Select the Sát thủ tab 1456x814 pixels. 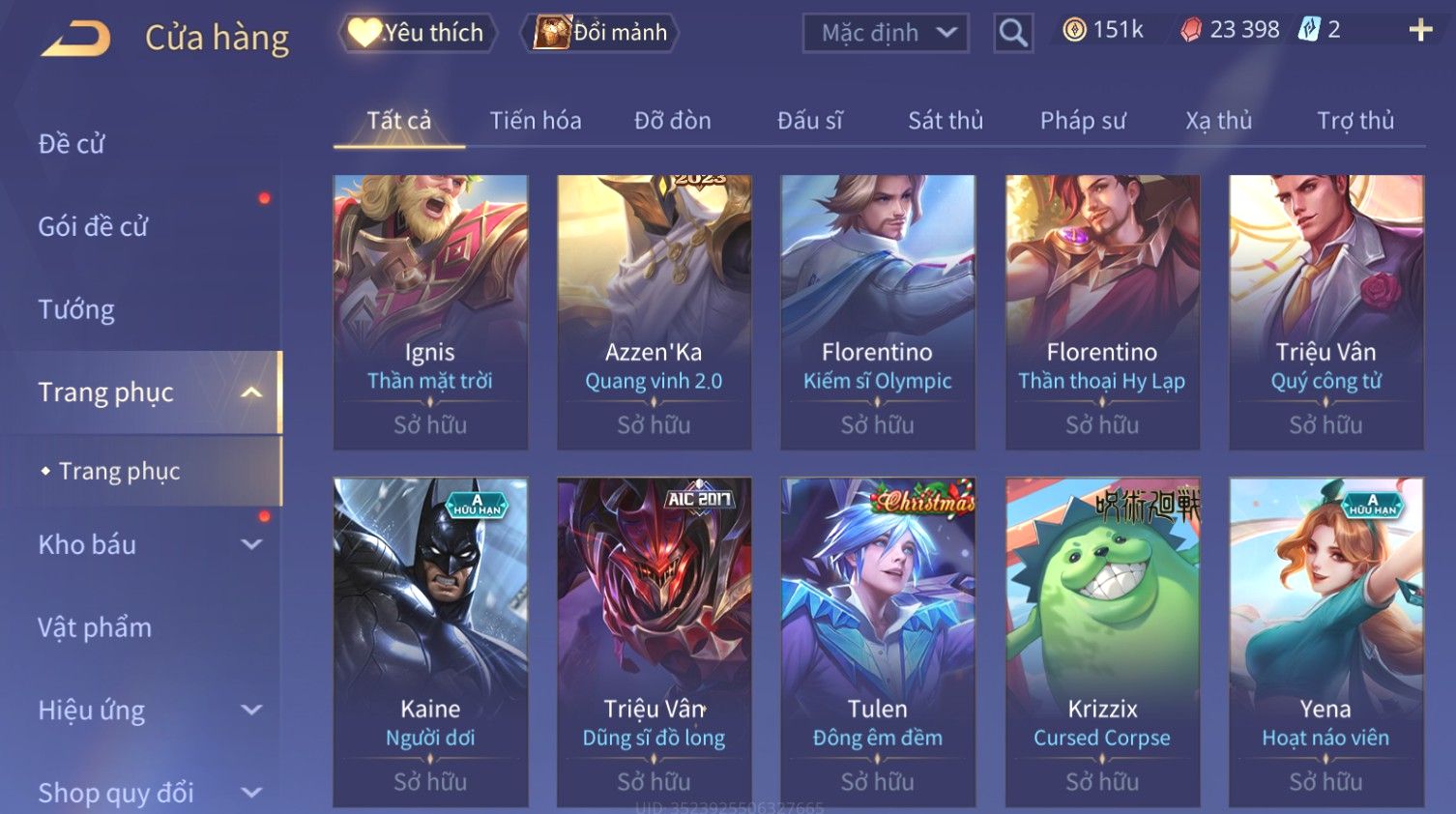pyautogui.click(x=946, y=121)
